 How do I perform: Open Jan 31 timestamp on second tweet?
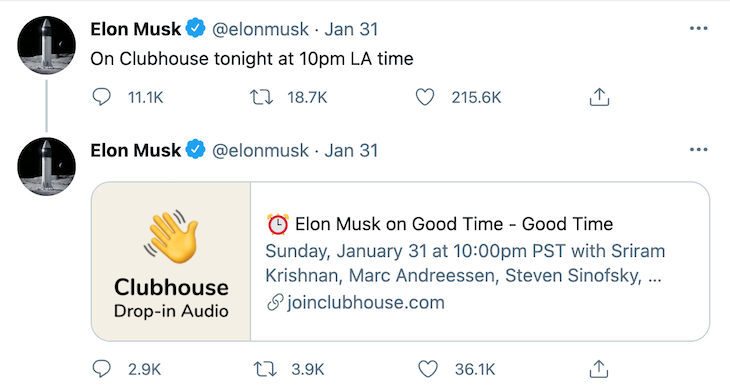[351, 150]
